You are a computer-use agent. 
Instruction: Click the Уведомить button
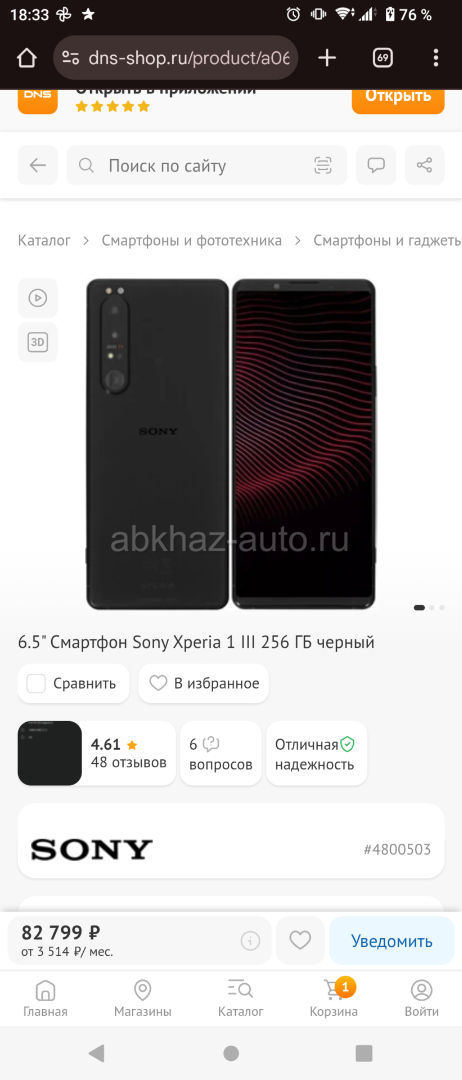click(x=392, y=940)
